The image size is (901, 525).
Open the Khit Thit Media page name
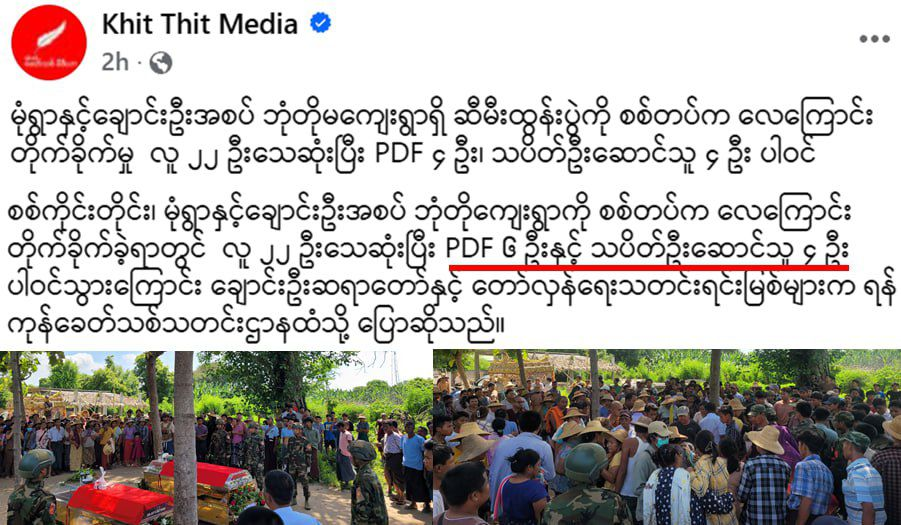pyautogui.click(x=199, y=25)
